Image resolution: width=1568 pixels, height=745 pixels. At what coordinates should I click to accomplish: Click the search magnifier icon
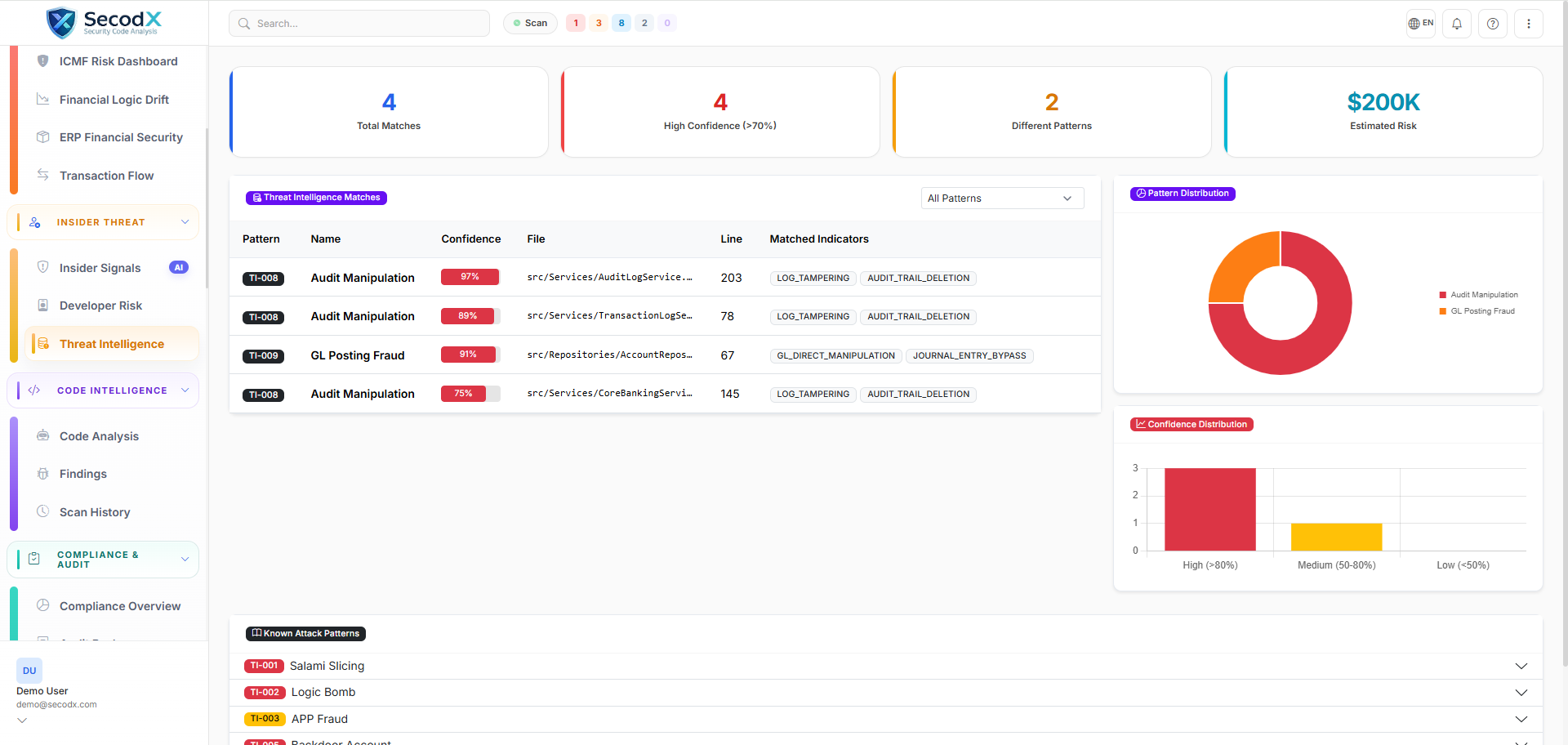(244, 24)
